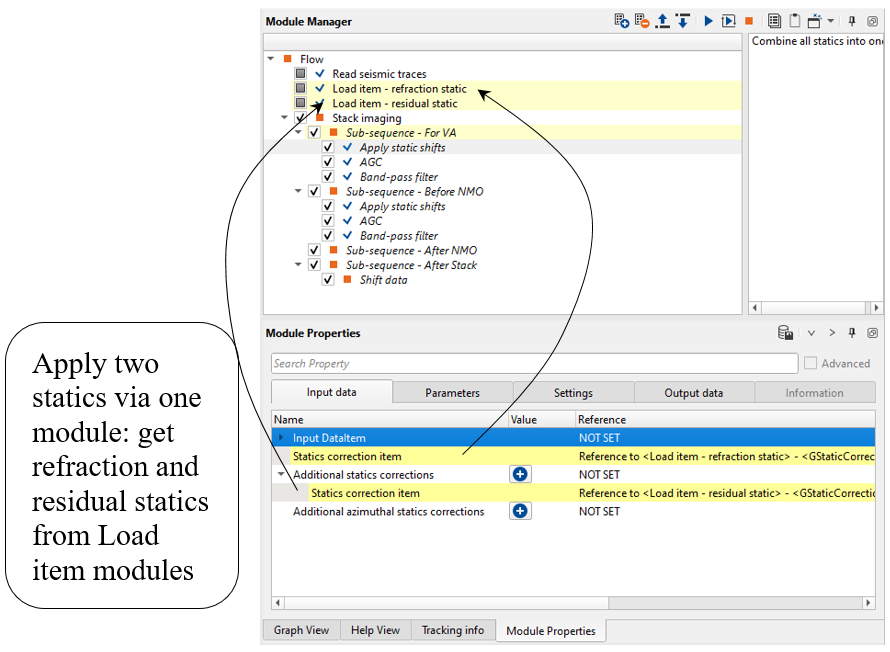This screenshot has width=890, height=652.
Task: Enable the Advanced checkbox
Action: pos(811,364)
